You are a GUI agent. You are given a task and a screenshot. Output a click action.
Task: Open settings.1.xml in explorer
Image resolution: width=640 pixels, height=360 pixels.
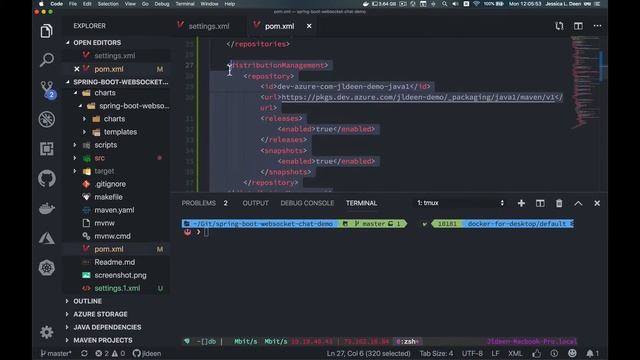click(x=117, y=288)
